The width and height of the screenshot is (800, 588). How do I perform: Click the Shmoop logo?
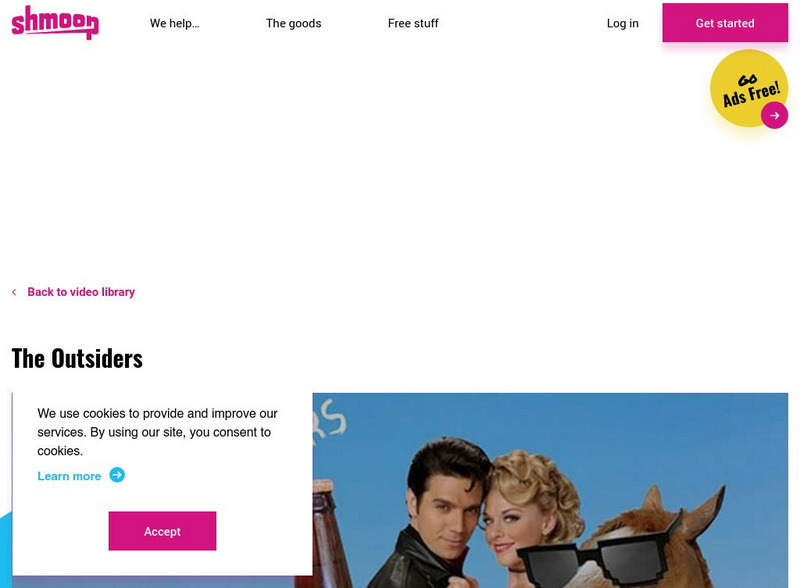55,22
